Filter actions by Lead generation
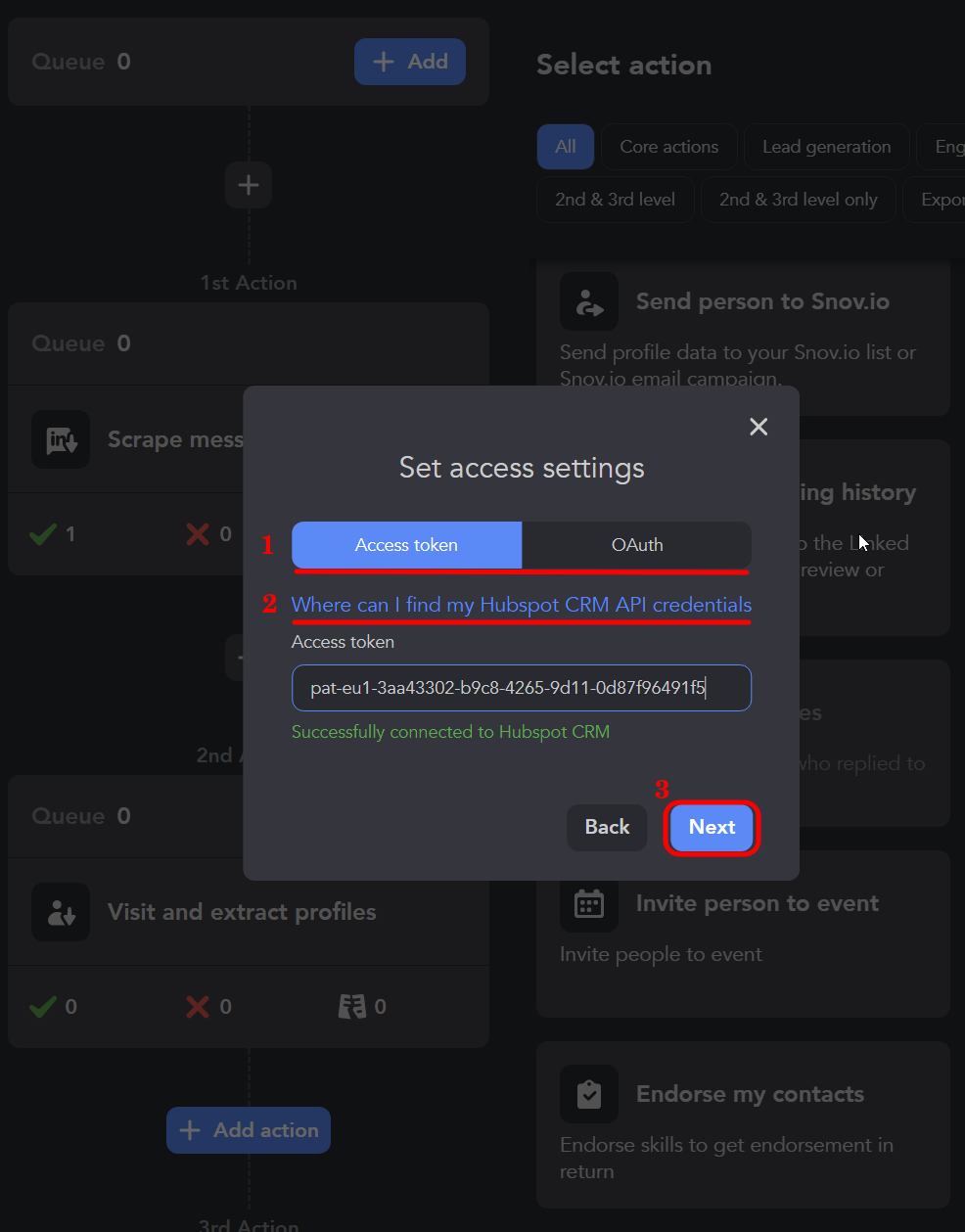 tap(827, 147)
